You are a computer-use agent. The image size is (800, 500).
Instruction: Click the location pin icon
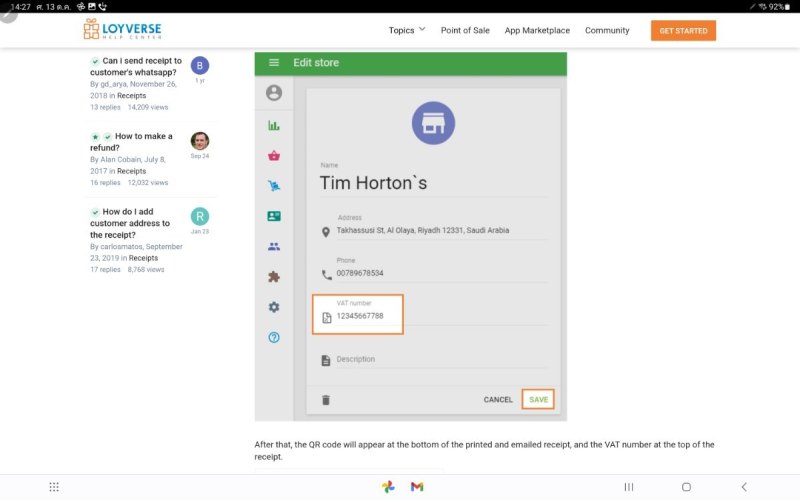click(x=326, y=232)
